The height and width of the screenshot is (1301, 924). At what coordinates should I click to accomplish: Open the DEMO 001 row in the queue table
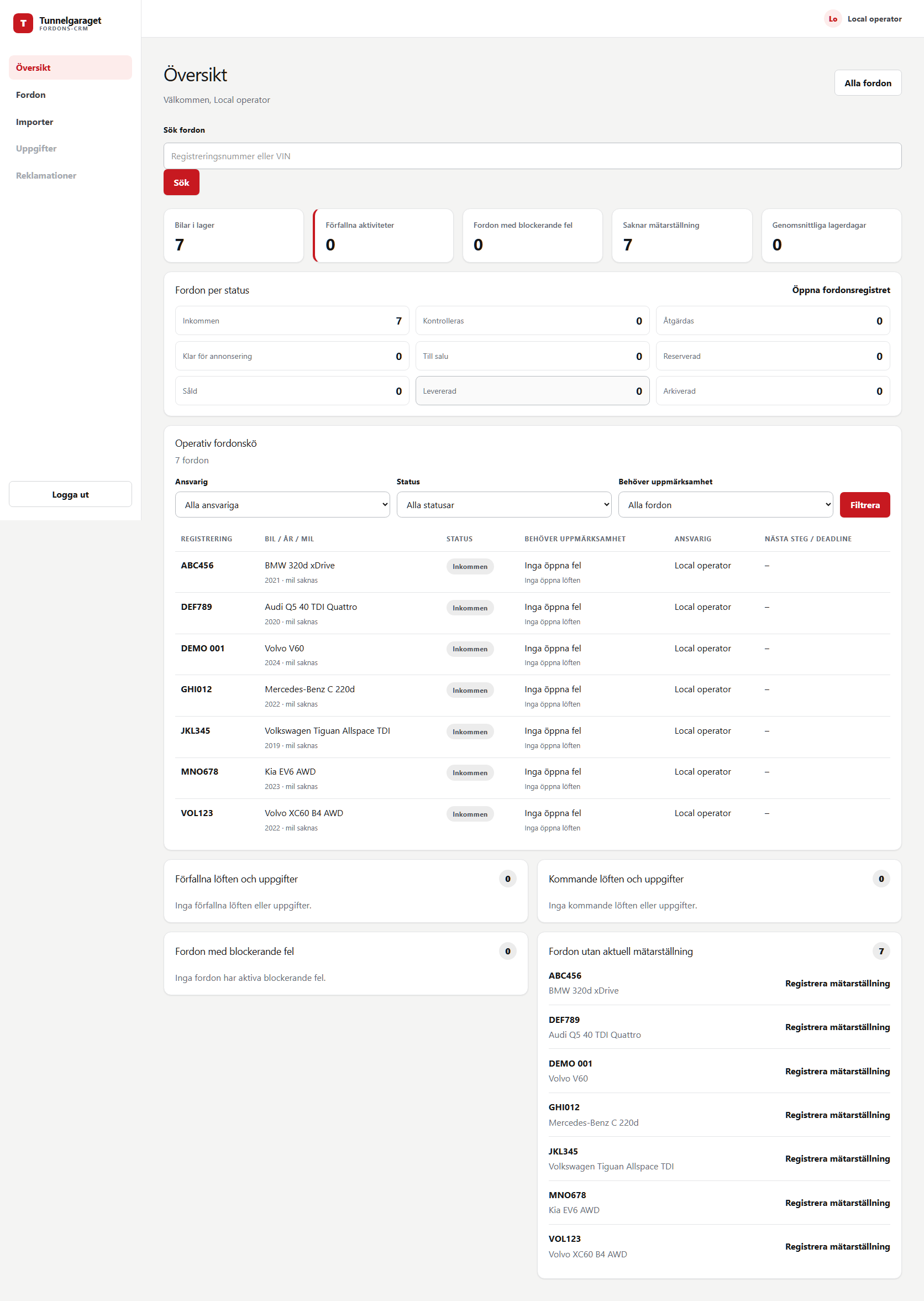pos(532,655)
